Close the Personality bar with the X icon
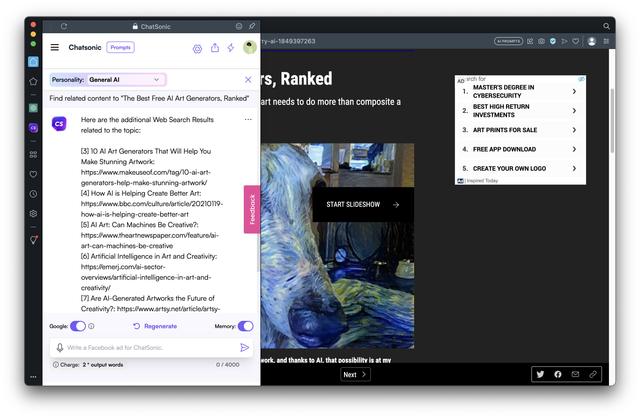 248,80
